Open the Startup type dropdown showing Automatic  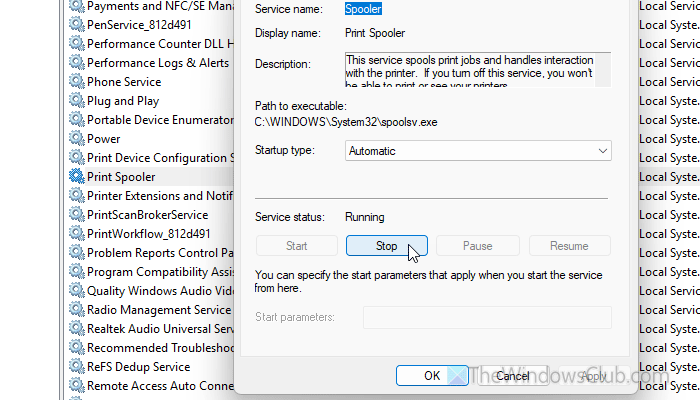coord(478,151)
